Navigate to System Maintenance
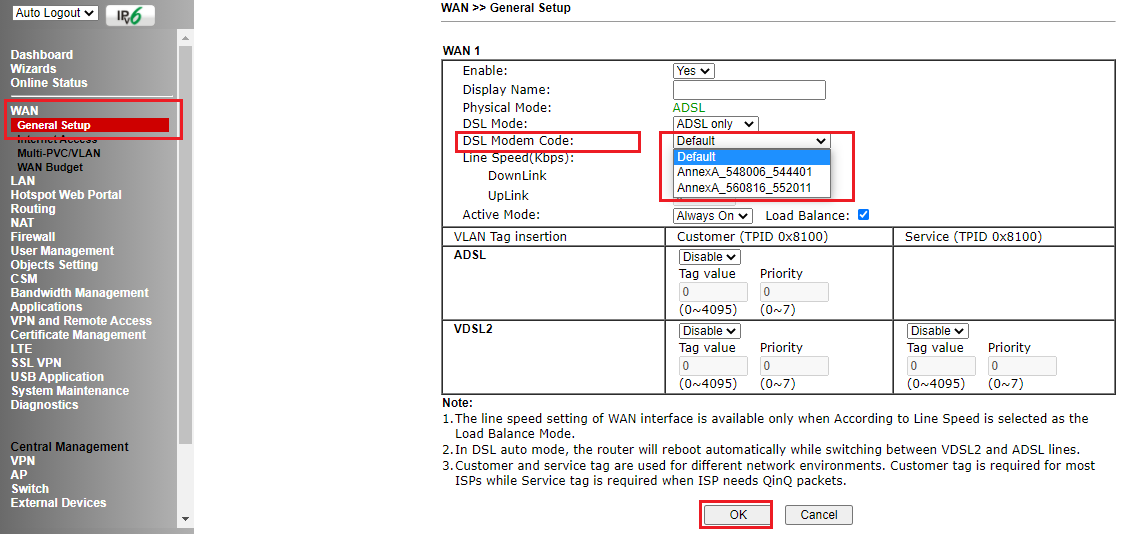Viewport: 1130px width, 534px height. 70,391
